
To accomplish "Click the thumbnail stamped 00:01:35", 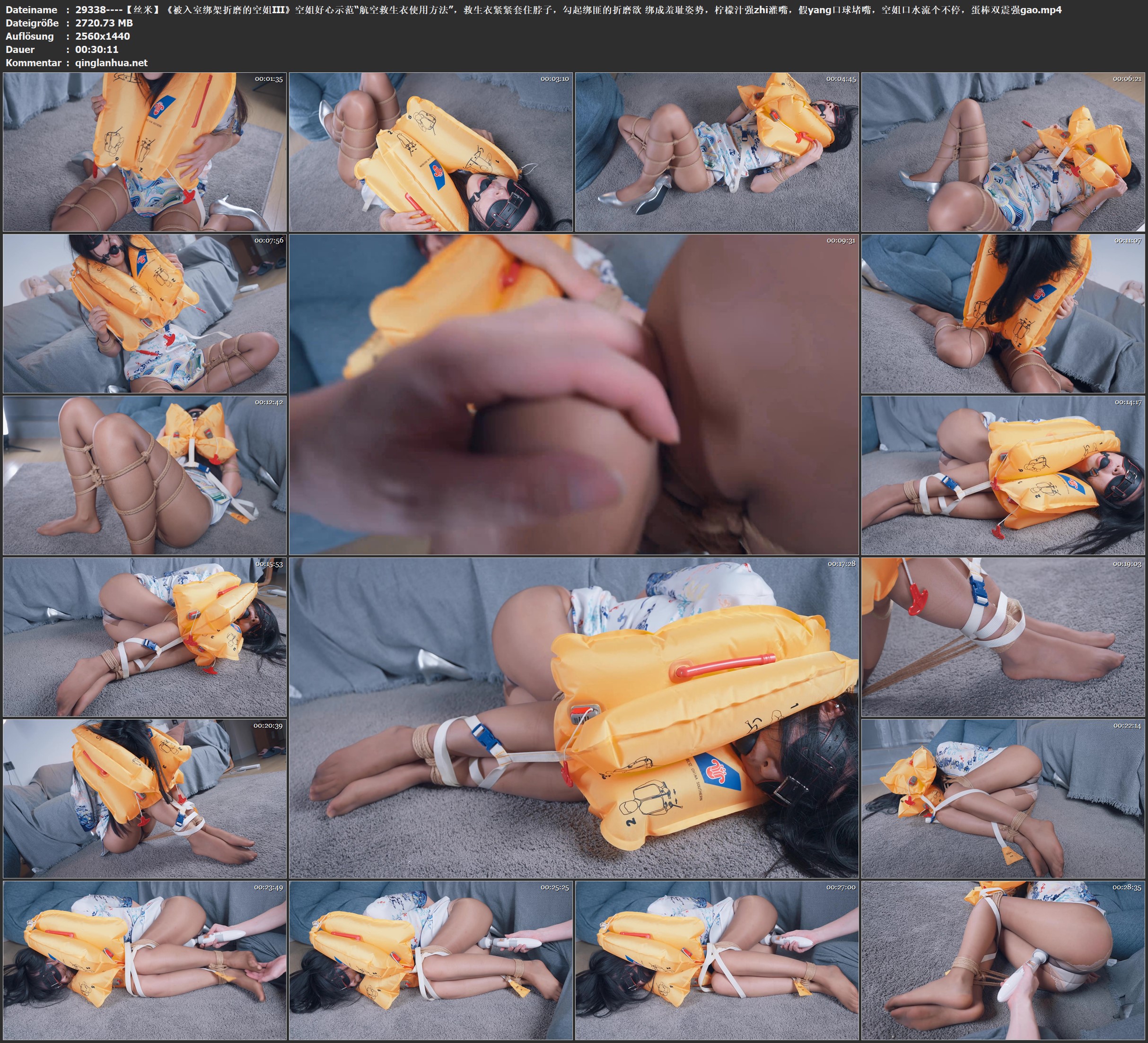I will coord(145,151).
